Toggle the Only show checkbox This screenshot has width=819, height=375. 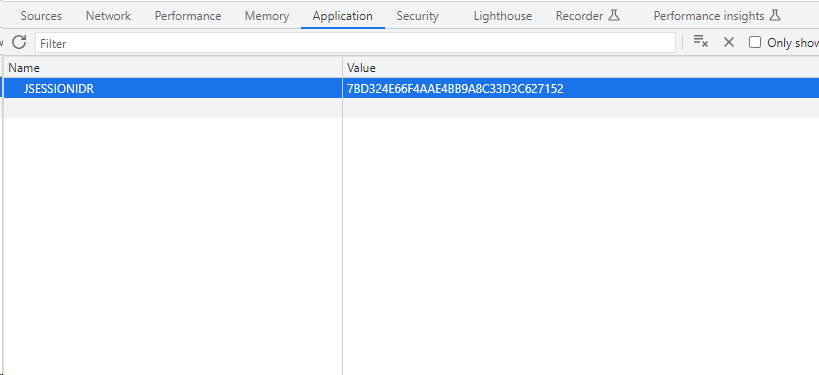tap(755, 42)
